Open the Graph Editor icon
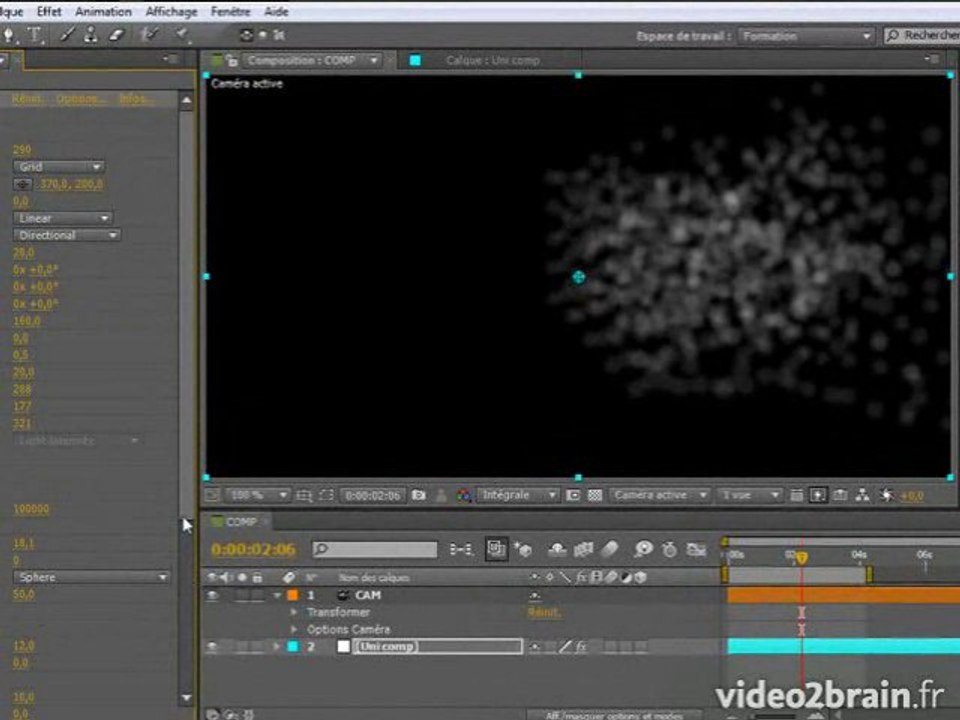The height and width of the screenshot is (720, 960). click(696, 549)
